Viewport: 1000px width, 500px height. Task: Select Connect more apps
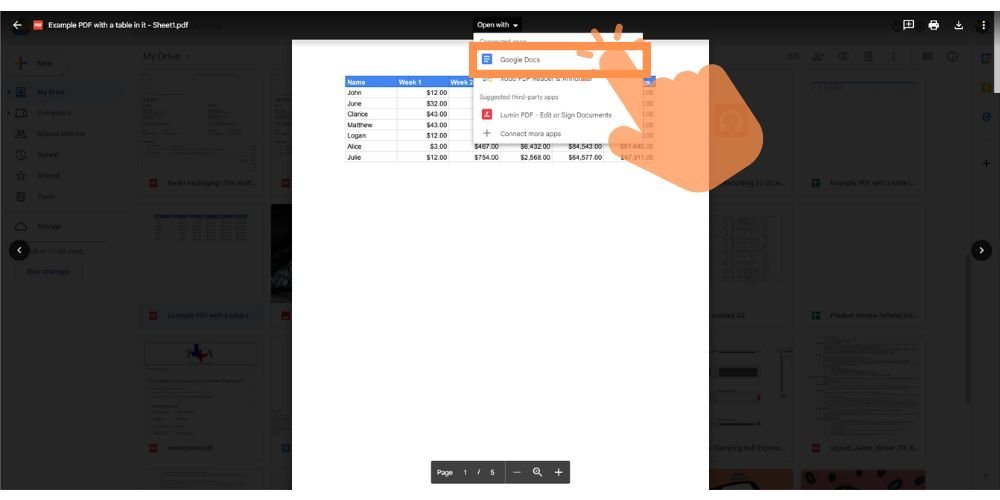(557, 133)
